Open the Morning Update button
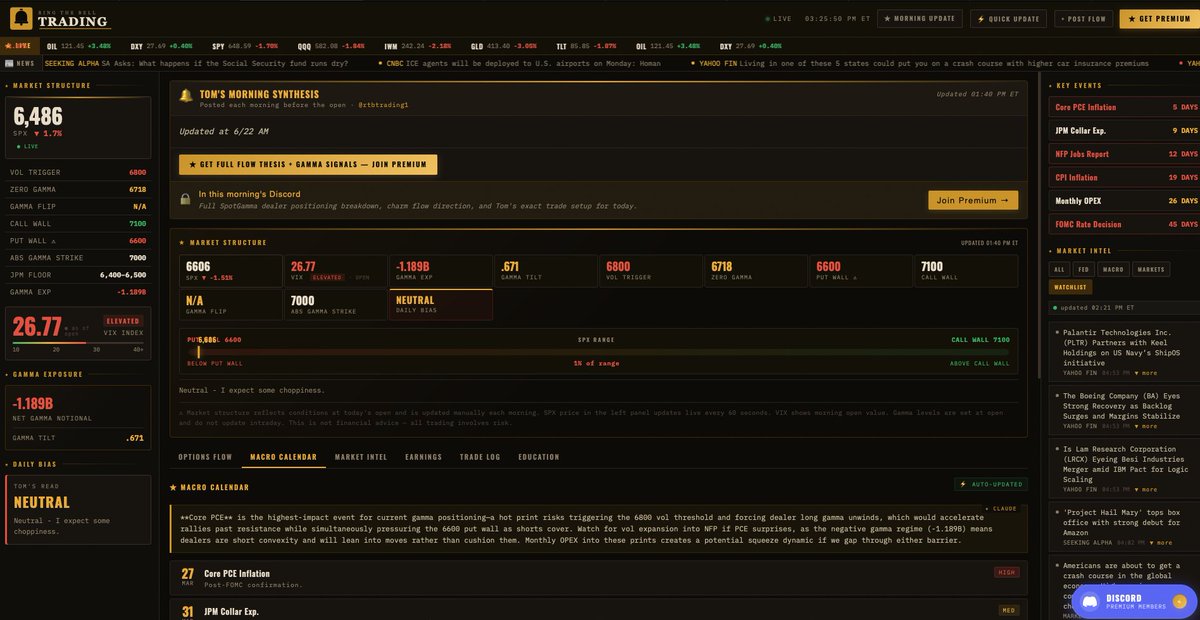This screenshot has width=1200, height=620. pyautogui.click(x=920, y=18)
